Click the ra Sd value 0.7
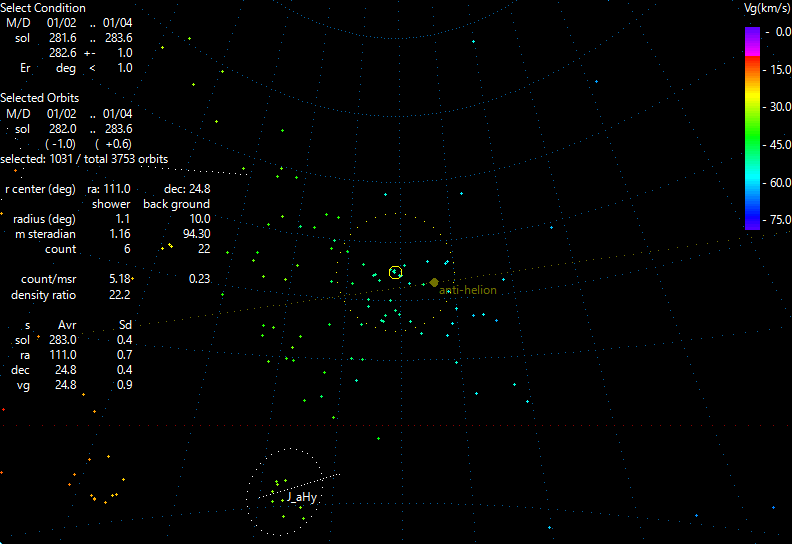The height and width of the screenshot is (544, 792). (124, 355)
